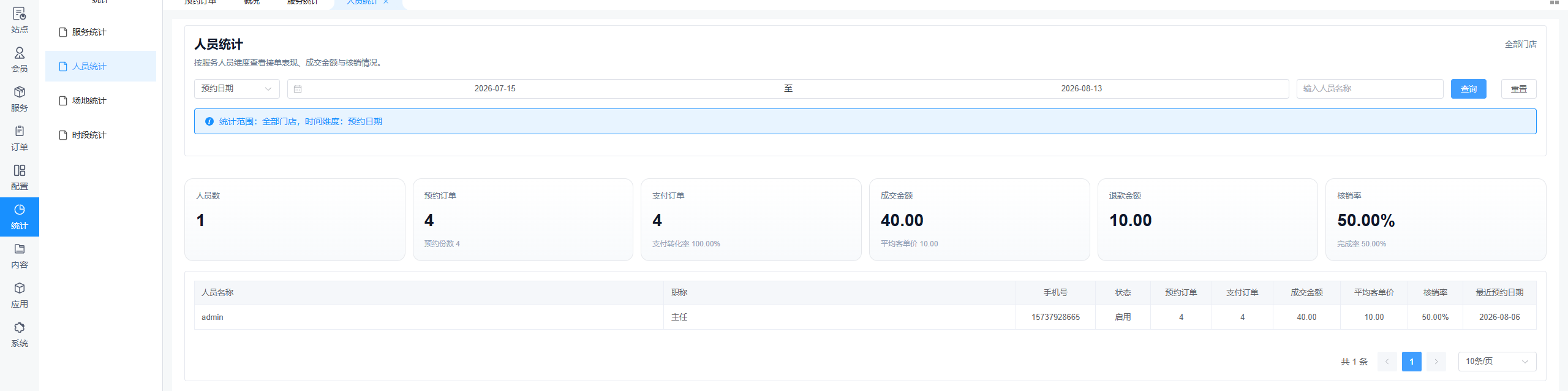
Task: Click the 平均客单价 10.00 card subtext
Action: pyautogui.click(x=909, y=244)
